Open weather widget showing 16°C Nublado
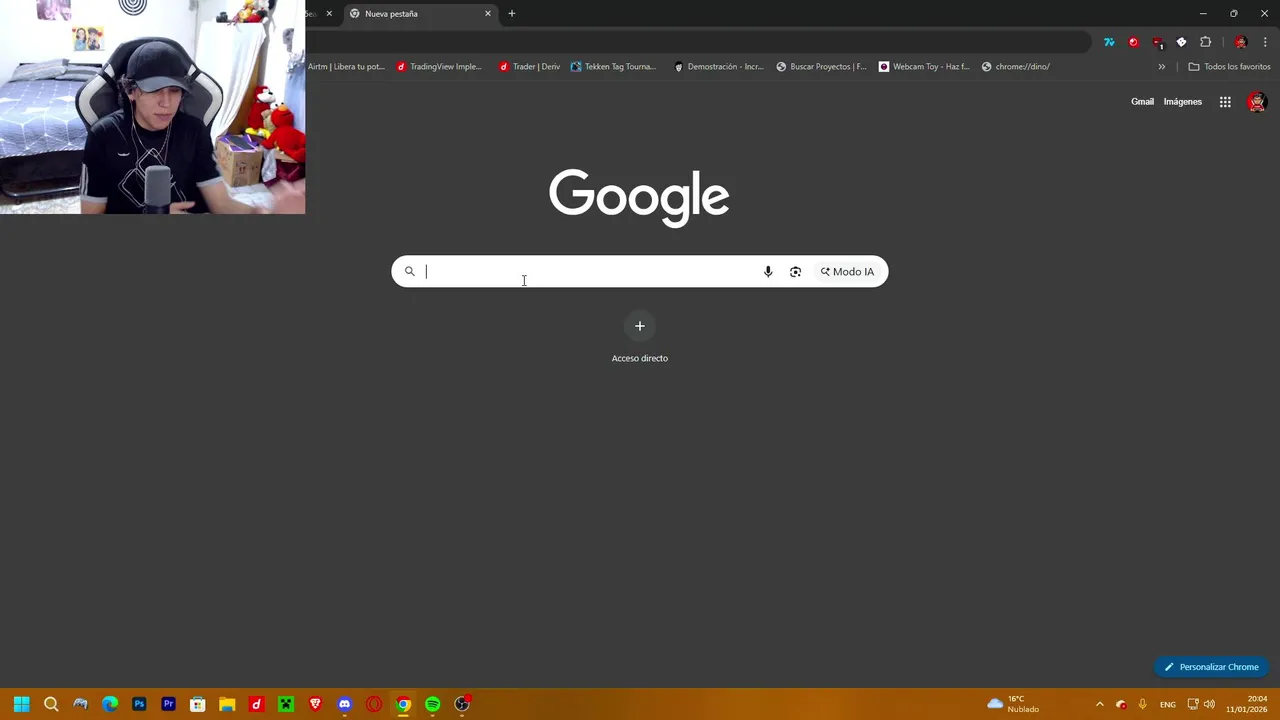This screenshot has height=720, width=1280. point(1014,704)
